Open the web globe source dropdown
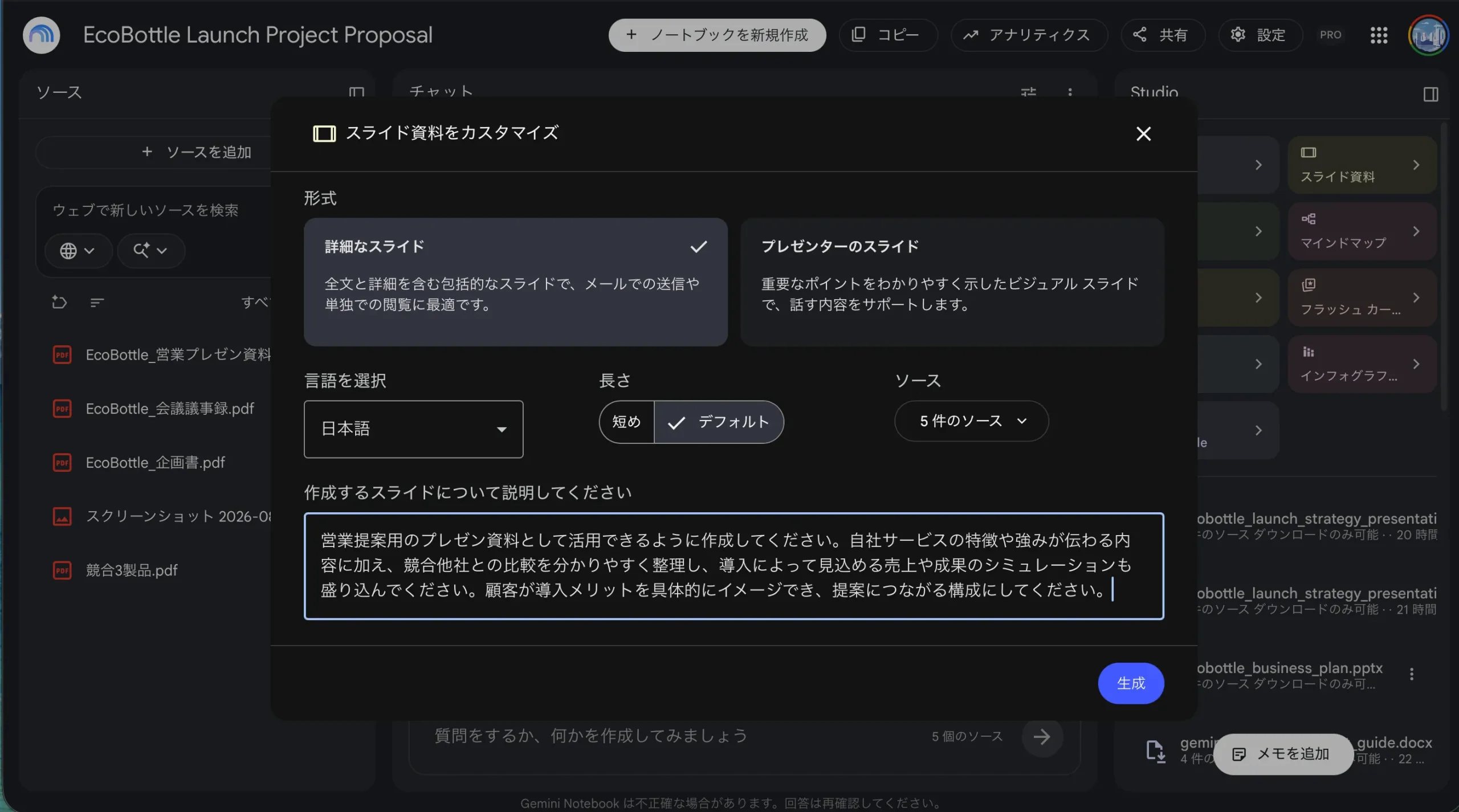Screen dimensions: 1459x812 pos(78,251)
